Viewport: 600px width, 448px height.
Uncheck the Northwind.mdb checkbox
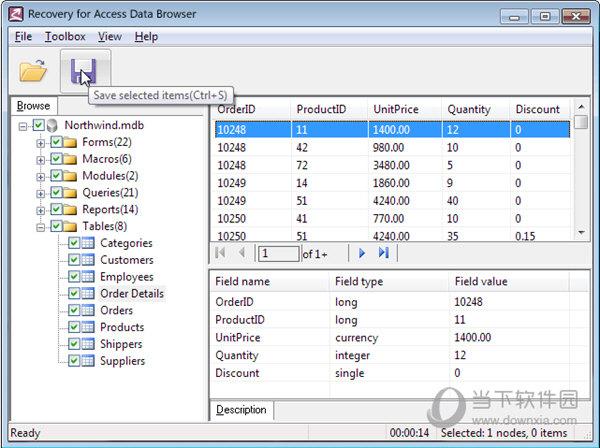(x=39, y=125)
